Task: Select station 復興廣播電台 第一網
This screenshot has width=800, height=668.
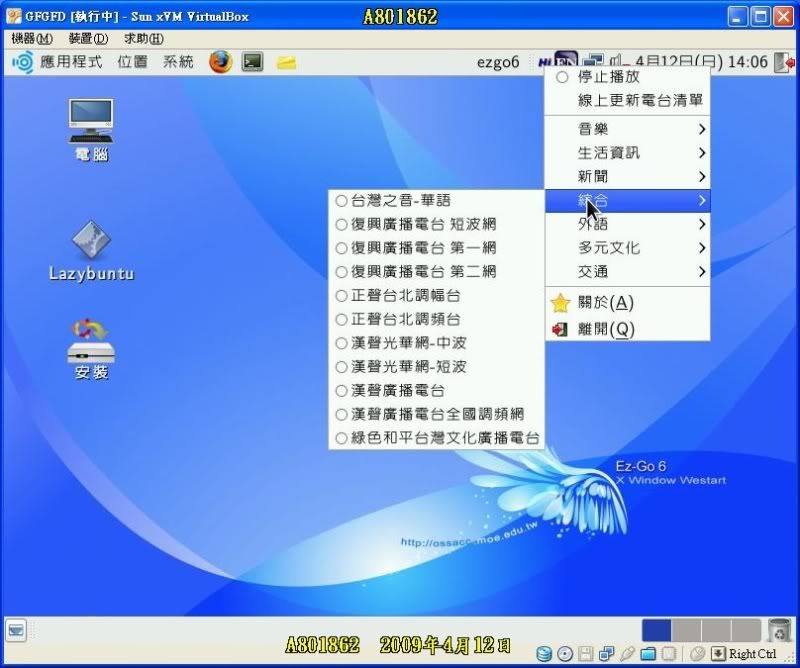Action: click(436, 248)
